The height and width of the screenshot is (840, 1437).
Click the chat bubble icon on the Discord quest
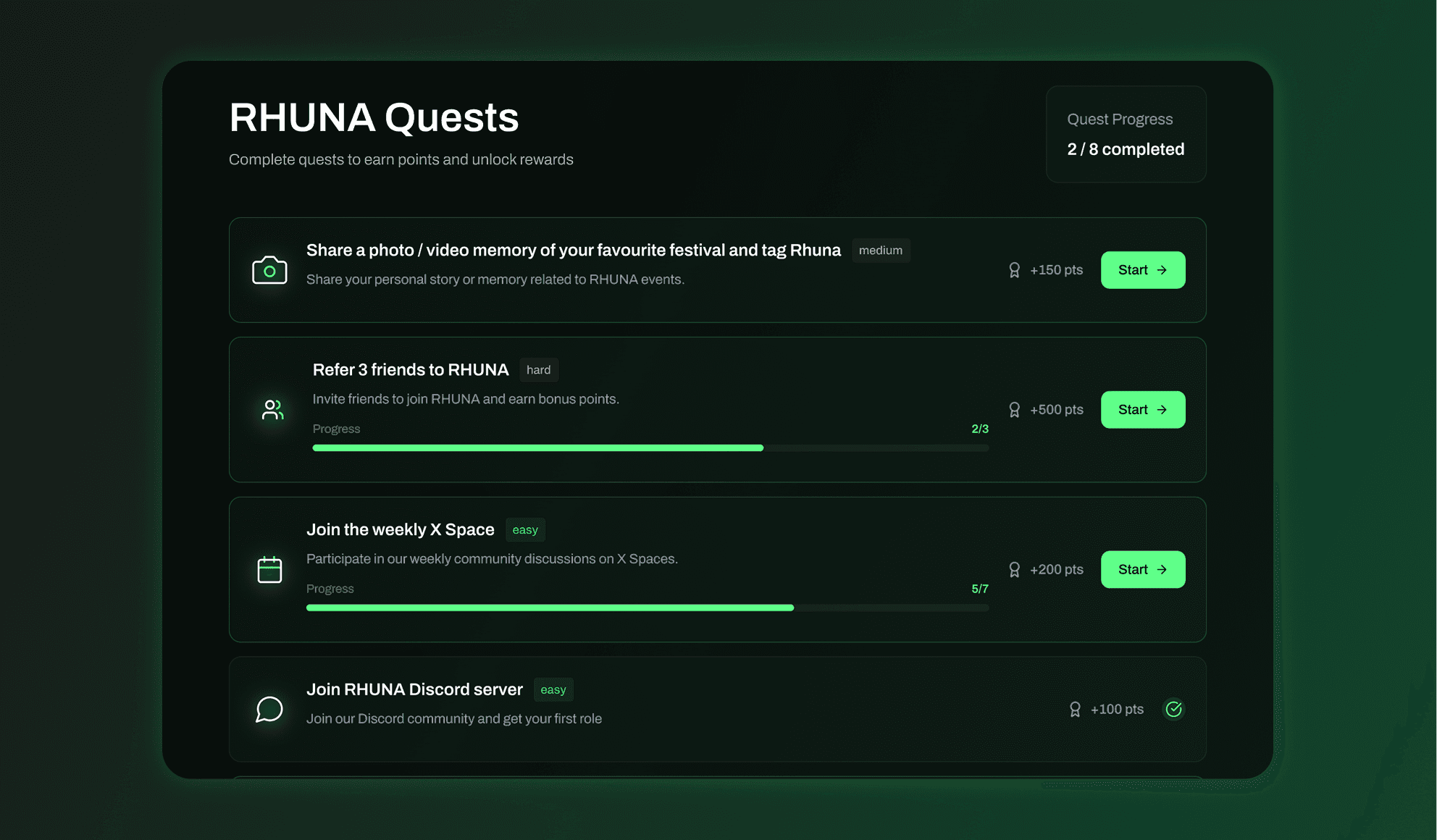click(x=269, y=709)
